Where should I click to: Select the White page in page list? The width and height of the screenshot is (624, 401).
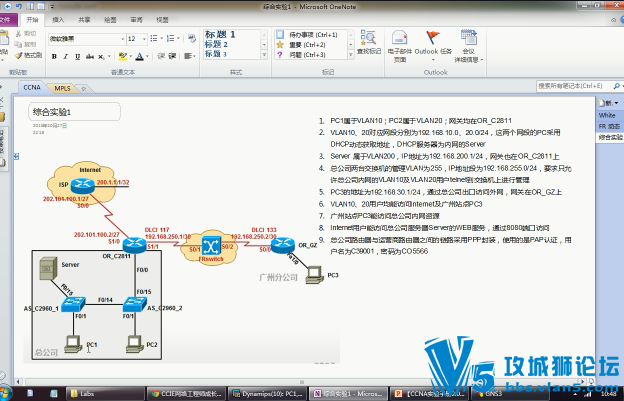(x=607, y=115)
